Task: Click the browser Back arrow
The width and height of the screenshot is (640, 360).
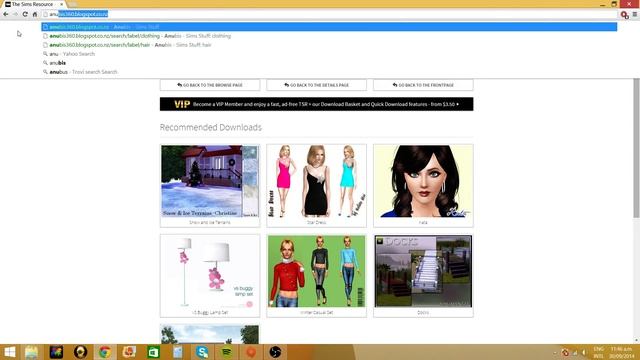Action: [x=6, y=14]
